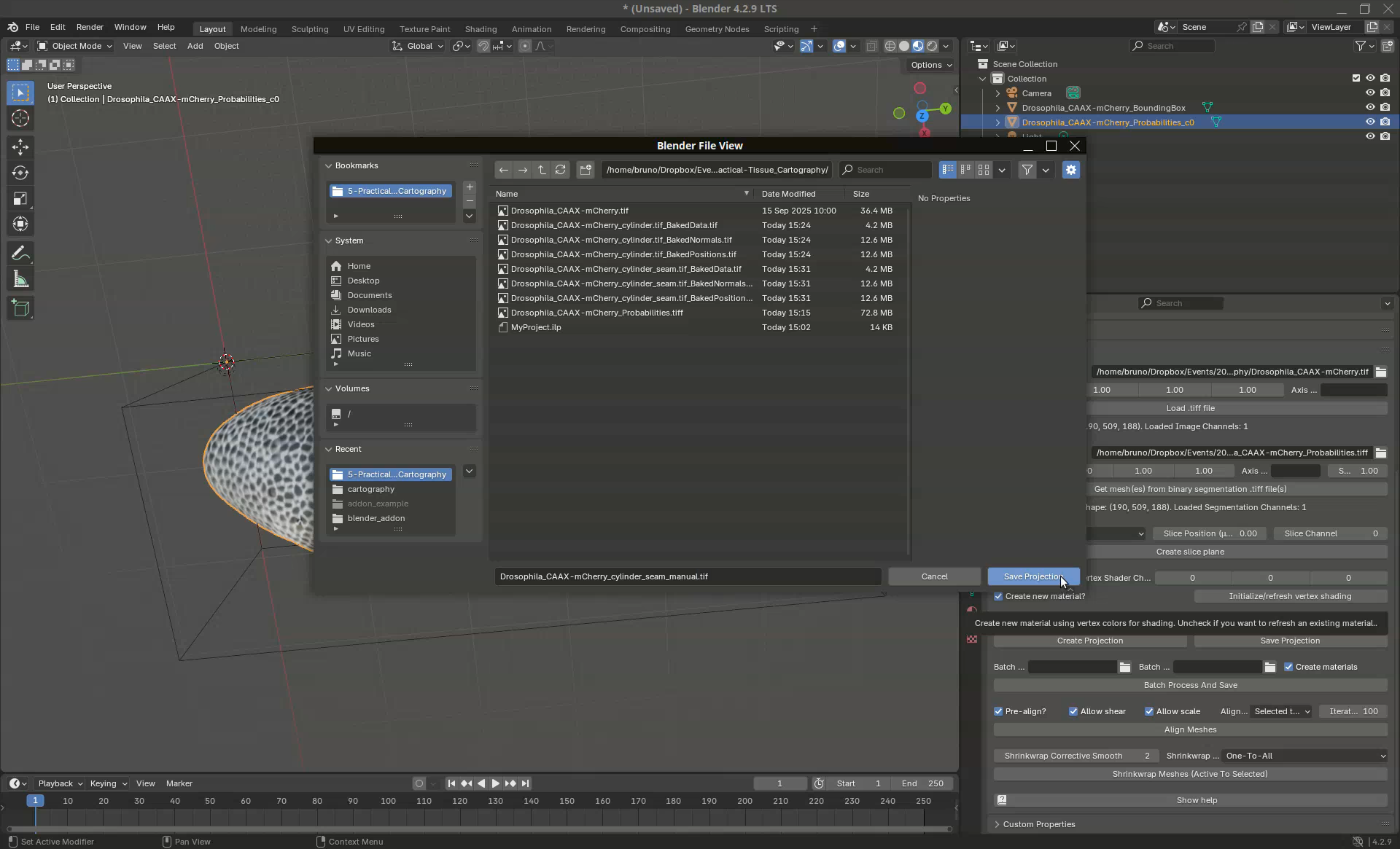Select the Rotate tool

[x=20, y=173]
